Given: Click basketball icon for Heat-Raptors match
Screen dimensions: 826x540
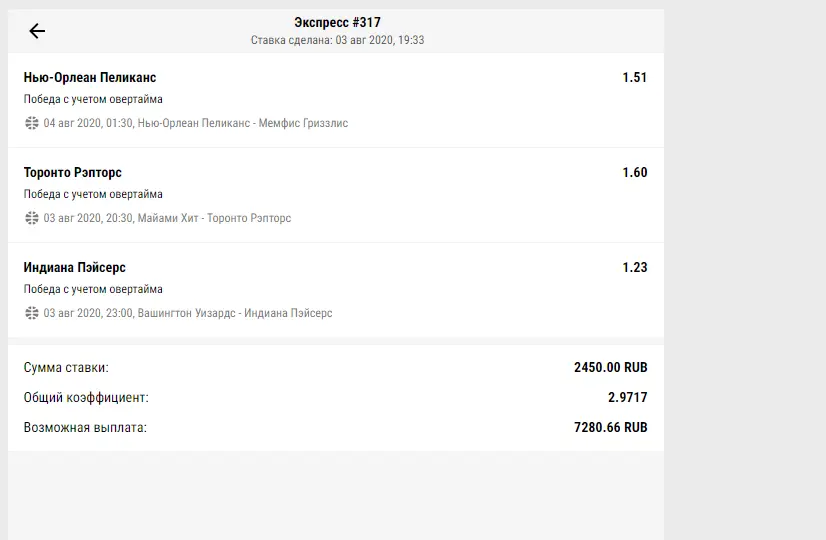Looking at the screenshot, I should tap(32, 218).
